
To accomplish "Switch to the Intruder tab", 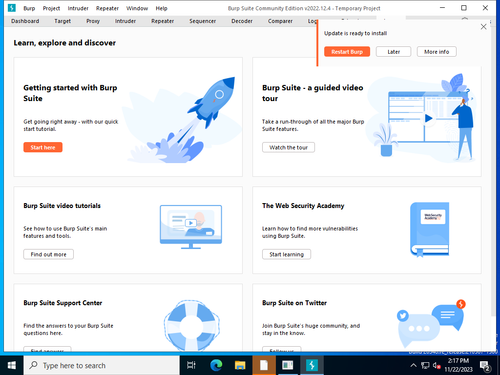I will [x=125, y=21].
